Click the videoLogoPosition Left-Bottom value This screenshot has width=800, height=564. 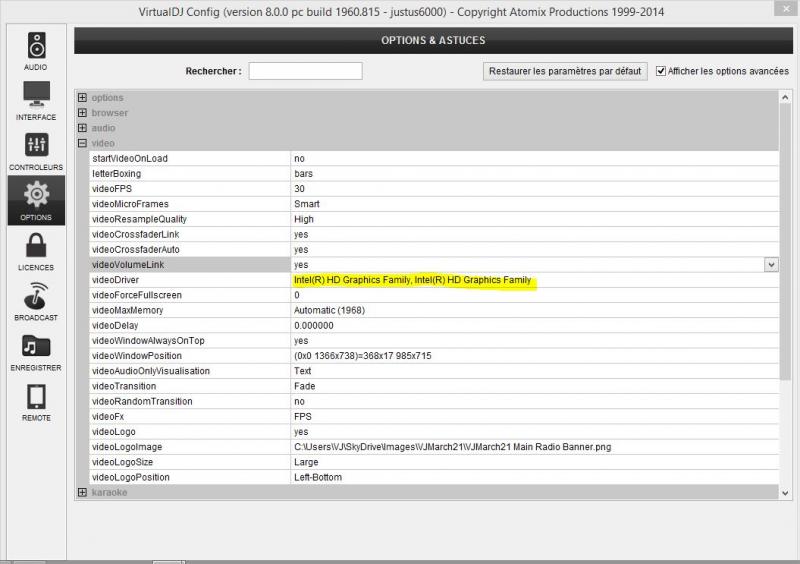click(x=318, y=478)
